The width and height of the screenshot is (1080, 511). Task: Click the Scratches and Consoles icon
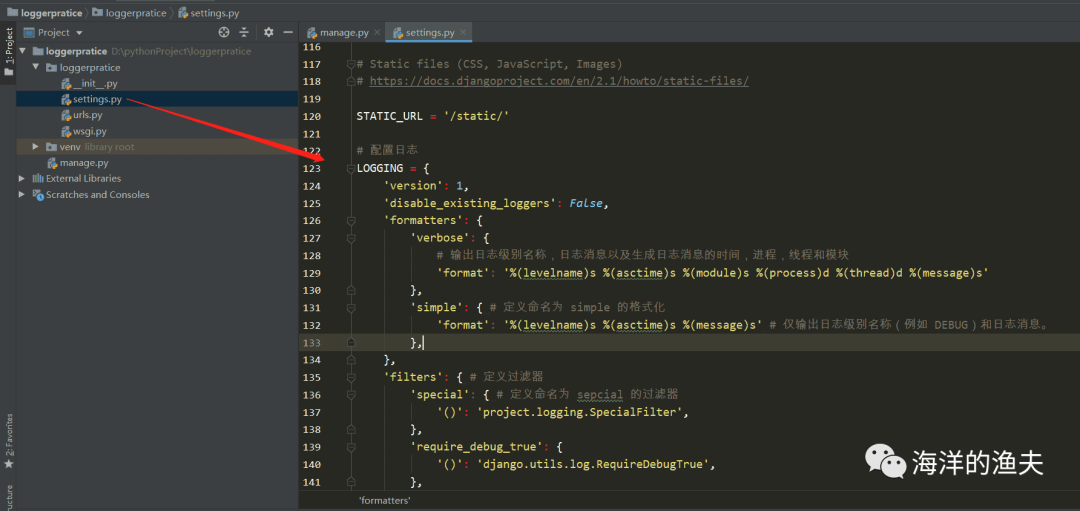coord(39,194)
